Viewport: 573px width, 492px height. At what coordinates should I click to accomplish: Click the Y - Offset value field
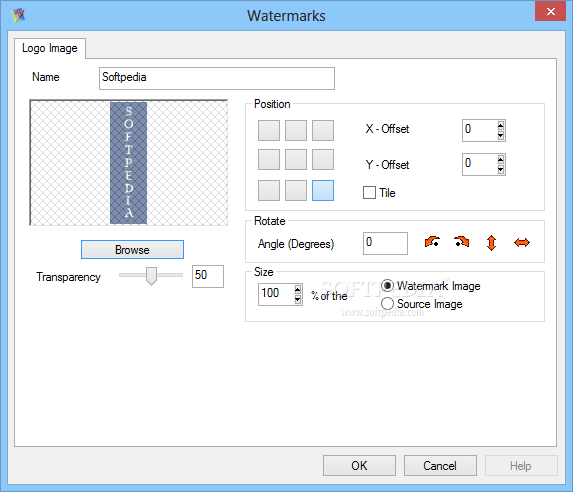[479, 164]
